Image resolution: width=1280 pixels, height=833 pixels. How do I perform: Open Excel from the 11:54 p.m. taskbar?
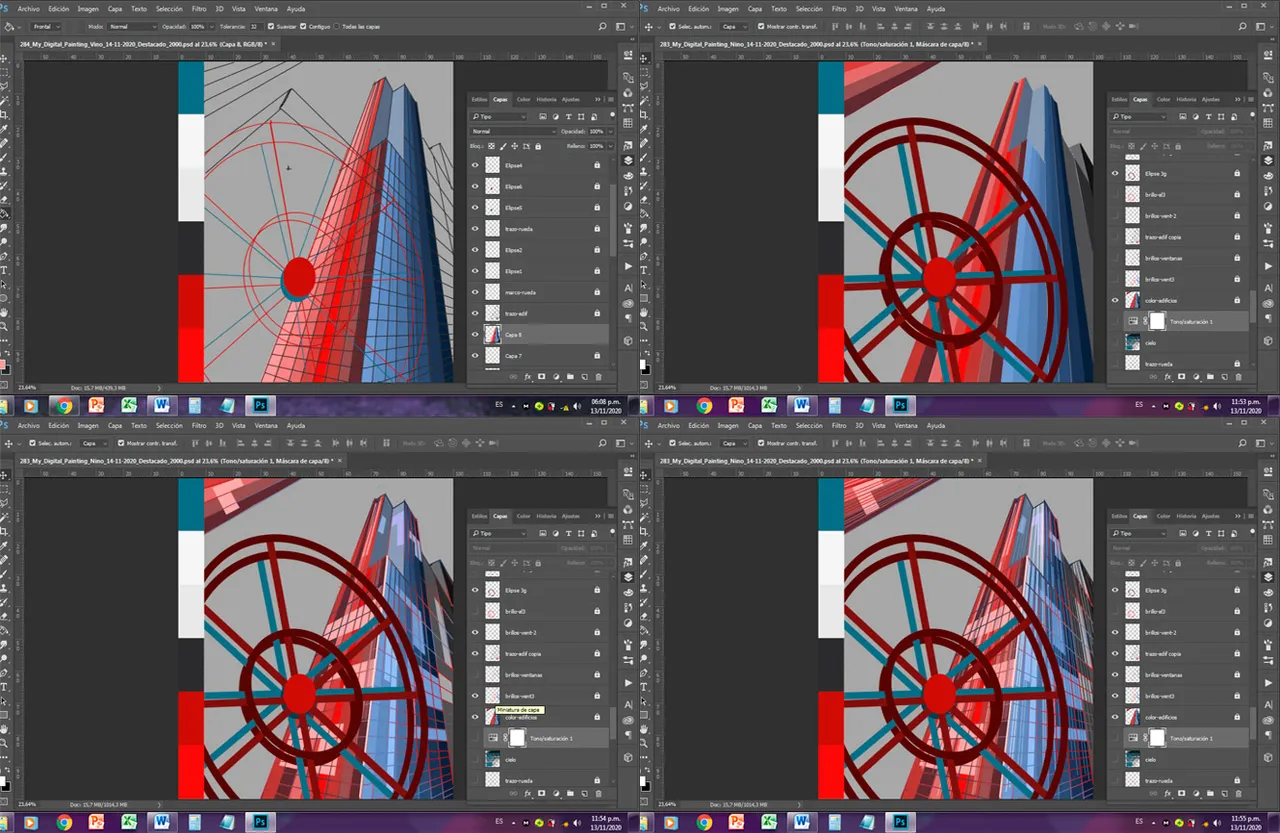(x=129, y=822)
